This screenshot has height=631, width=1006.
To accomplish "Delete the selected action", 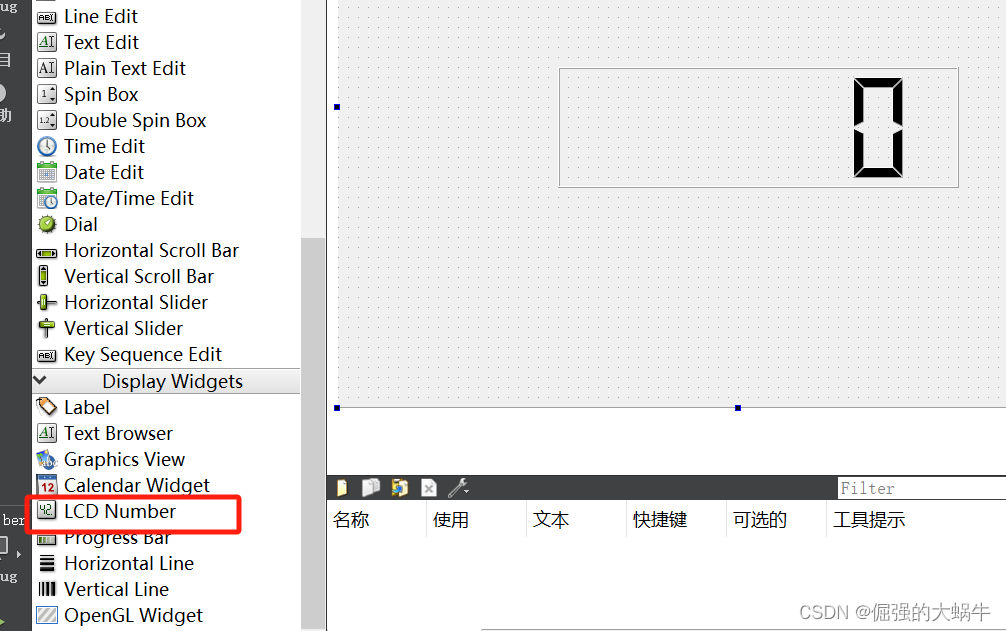I will (x=428, y=487).
